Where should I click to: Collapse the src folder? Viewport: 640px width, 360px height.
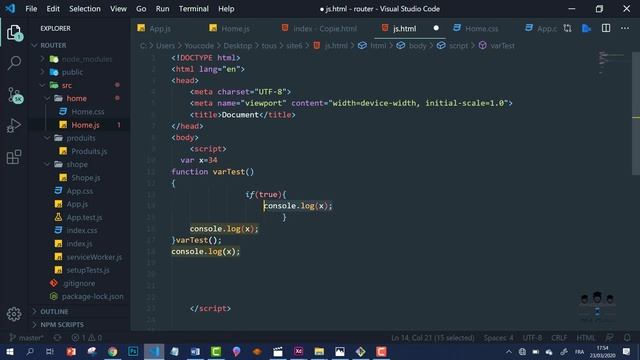(42, 85)
